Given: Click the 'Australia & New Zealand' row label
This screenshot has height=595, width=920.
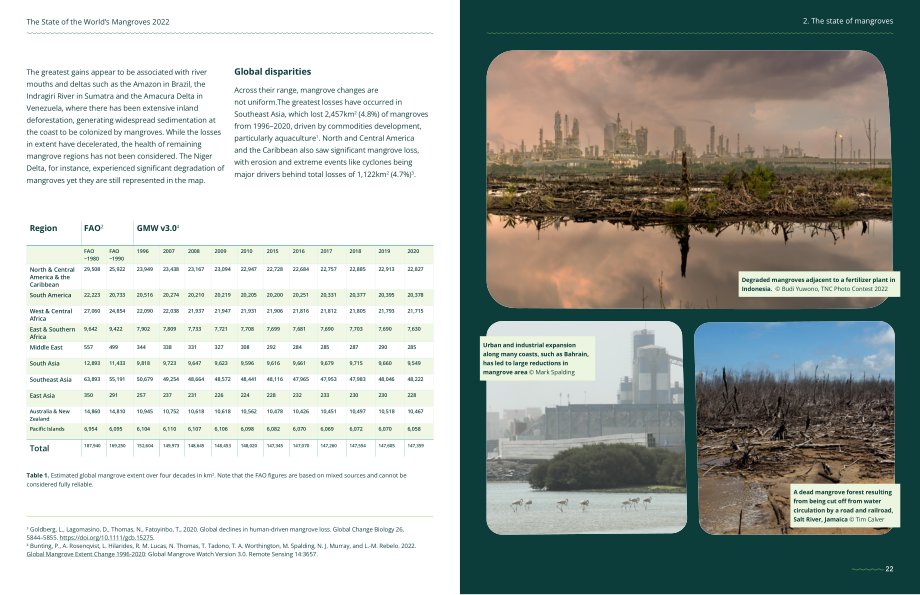Looking at the screenshot, I should click(50, 415).
